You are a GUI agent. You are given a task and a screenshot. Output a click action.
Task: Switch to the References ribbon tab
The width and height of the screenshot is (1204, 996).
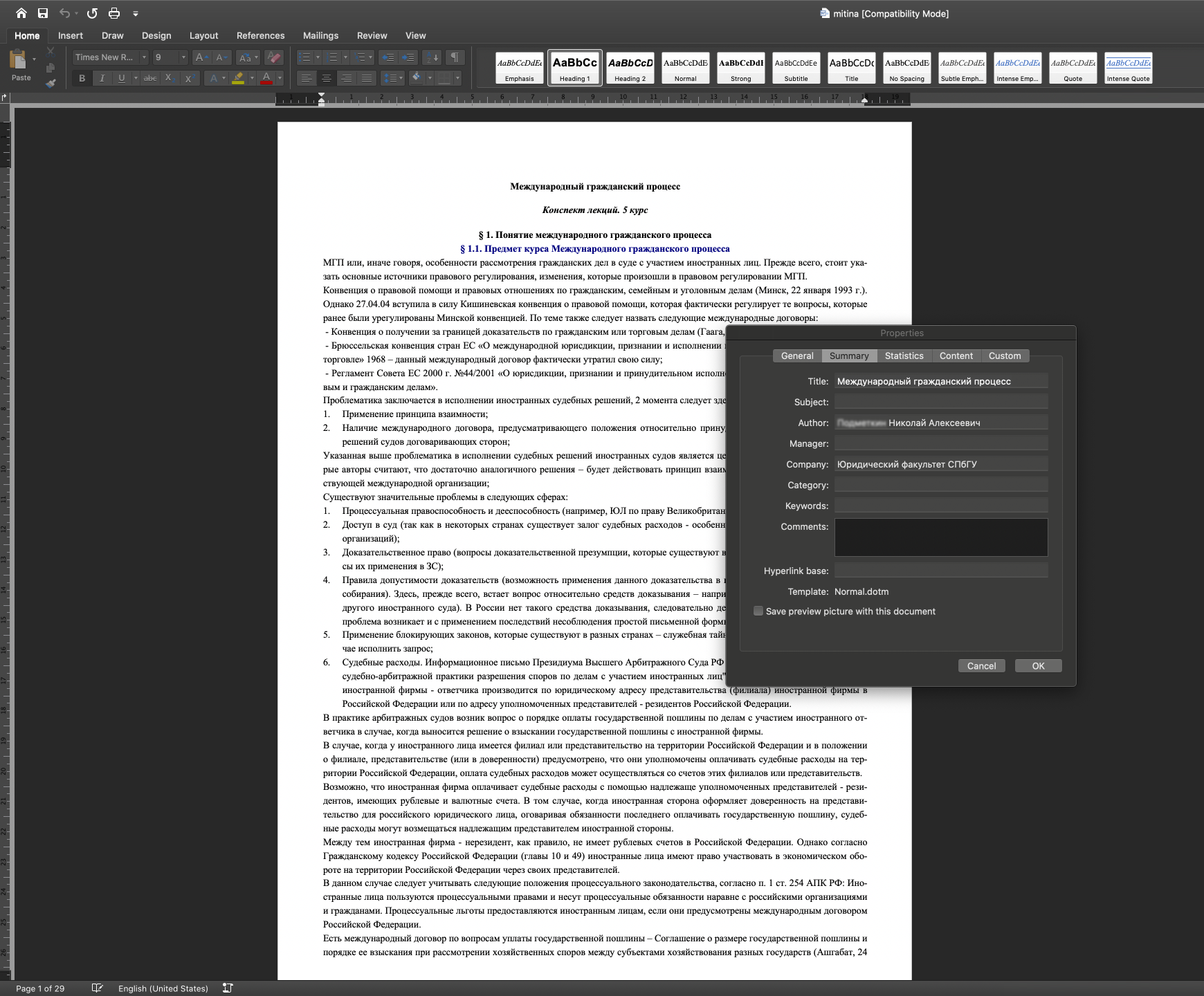pyautogui.click(x=260, y=35)
